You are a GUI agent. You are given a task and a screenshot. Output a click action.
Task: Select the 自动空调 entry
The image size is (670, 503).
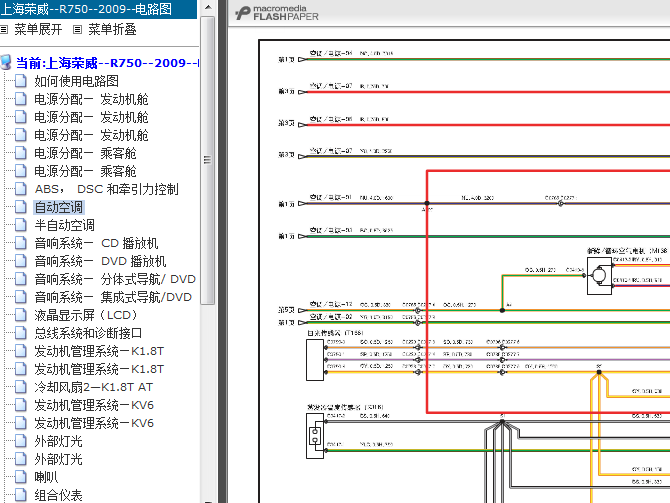point(59,207)
